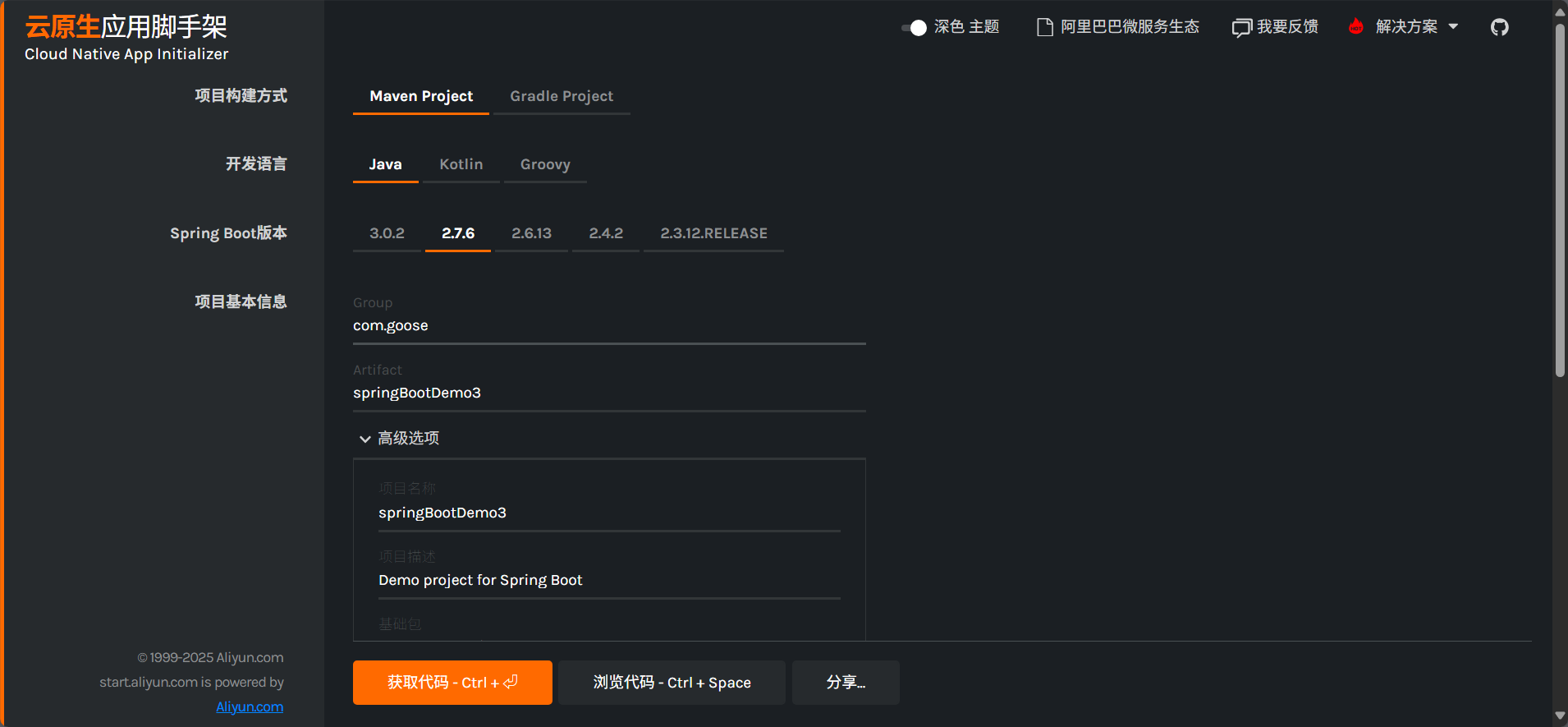Click the scrollbar down arrow
Viewport: 1568px width, 727px height.
click(1560, 716)
